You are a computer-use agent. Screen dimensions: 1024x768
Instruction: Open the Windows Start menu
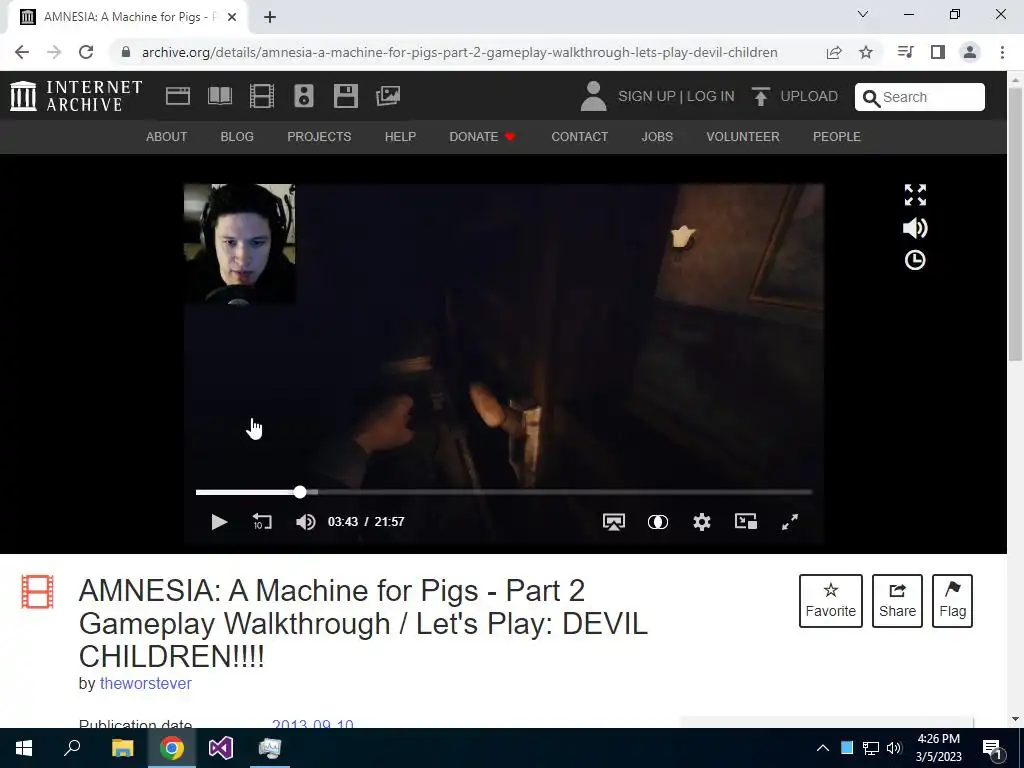[24, 748]
